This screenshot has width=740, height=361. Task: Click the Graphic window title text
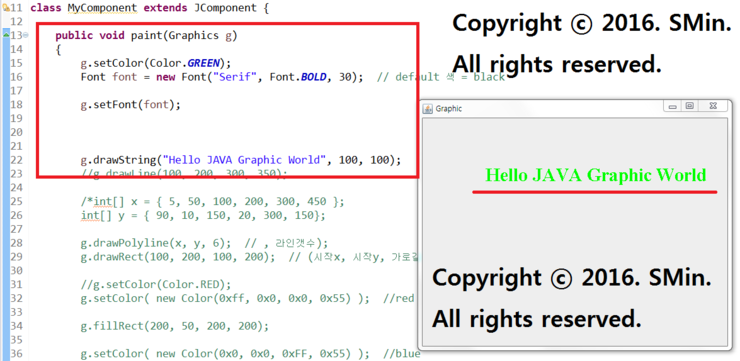(x=449, y=109)
